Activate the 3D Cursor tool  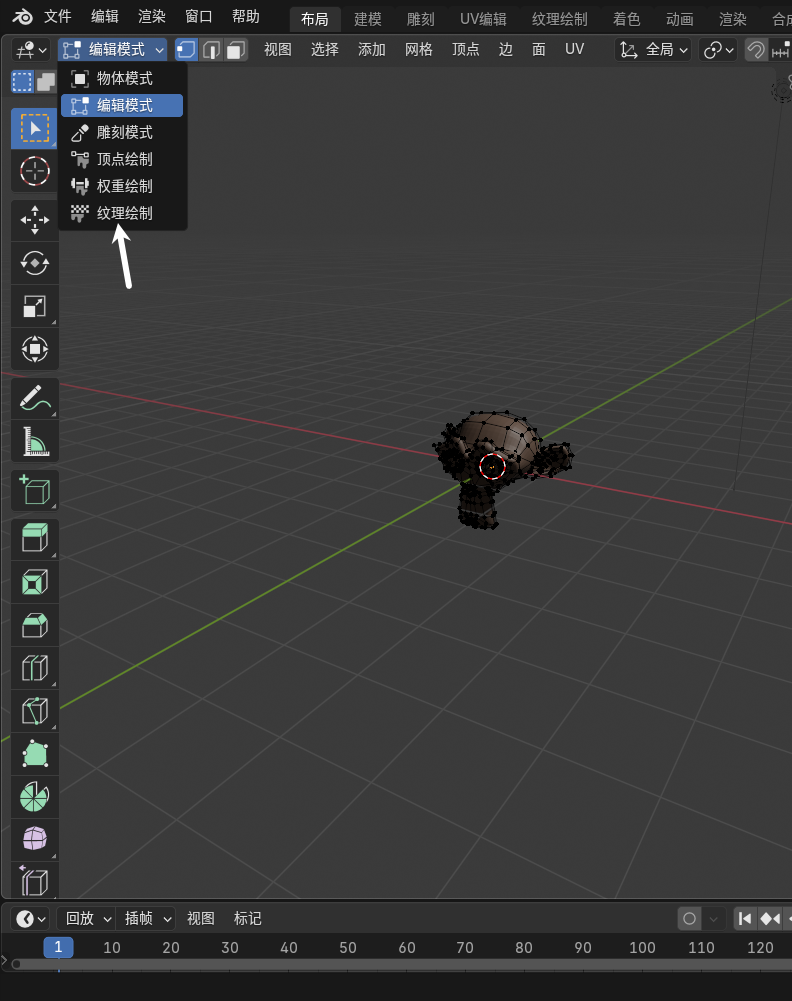[x=35, y=171]
